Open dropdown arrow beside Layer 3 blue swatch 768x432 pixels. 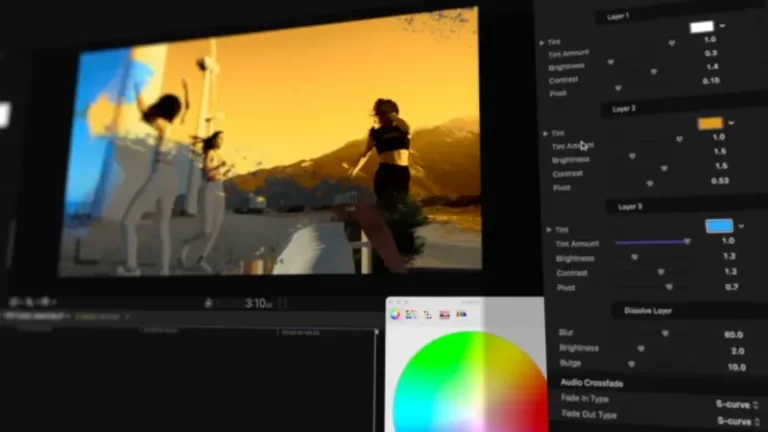(741, 226)
